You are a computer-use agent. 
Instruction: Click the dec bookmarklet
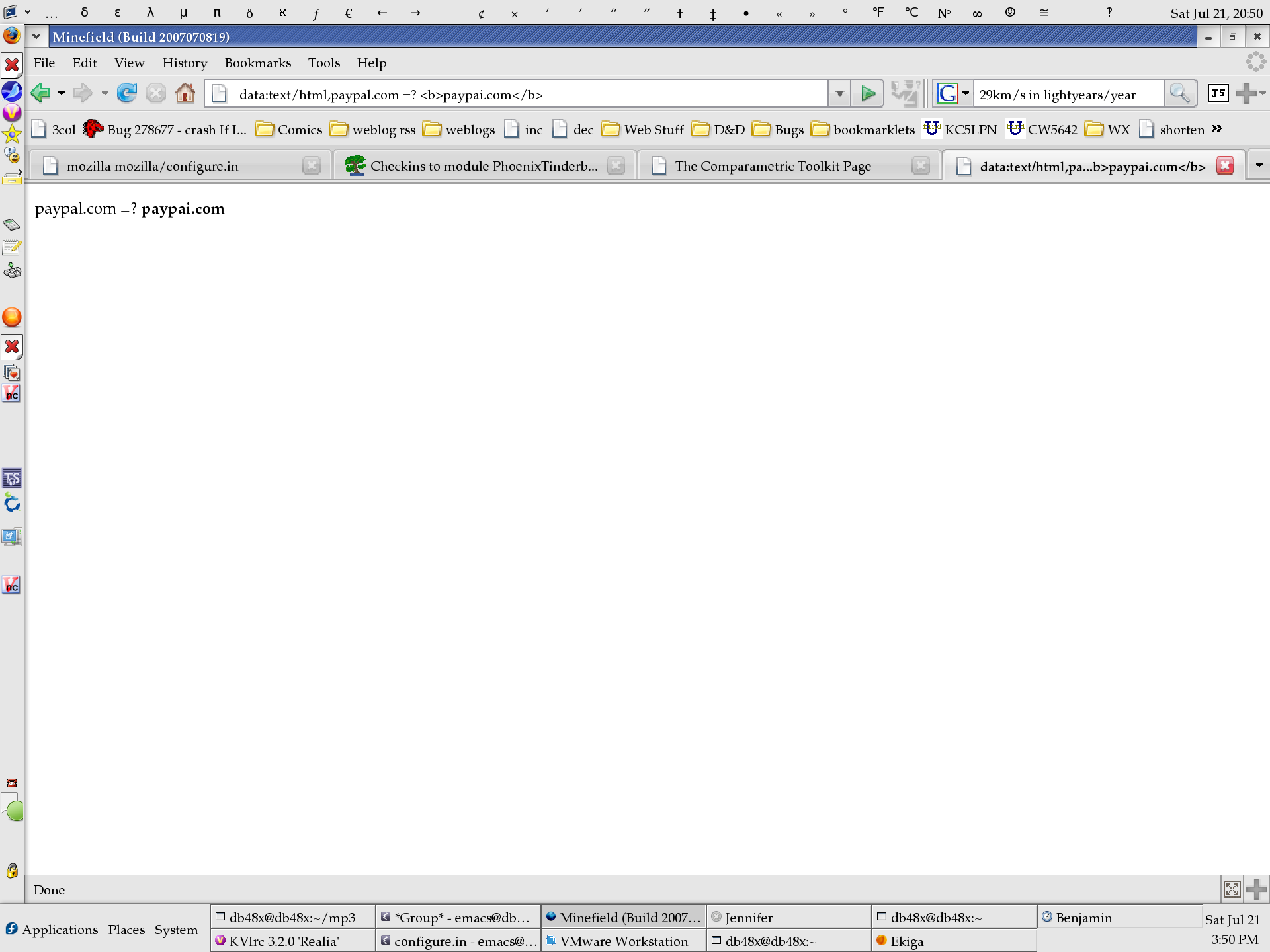[x=573, y=129]
